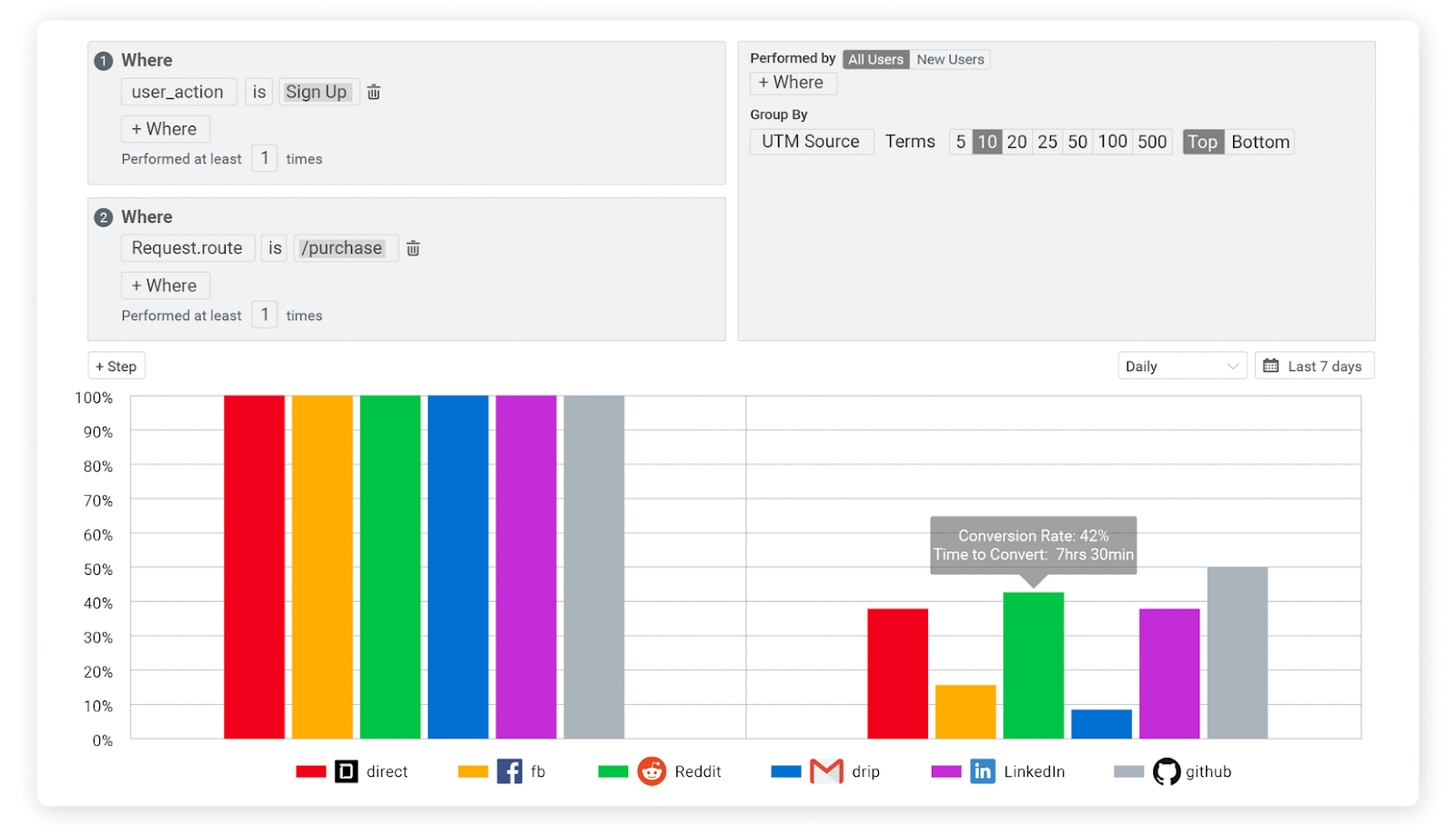This screenshot has height=825, width=1456.
Task: Click the calendar icon next to Last 7 days
Action: [x=1271, y=366]
